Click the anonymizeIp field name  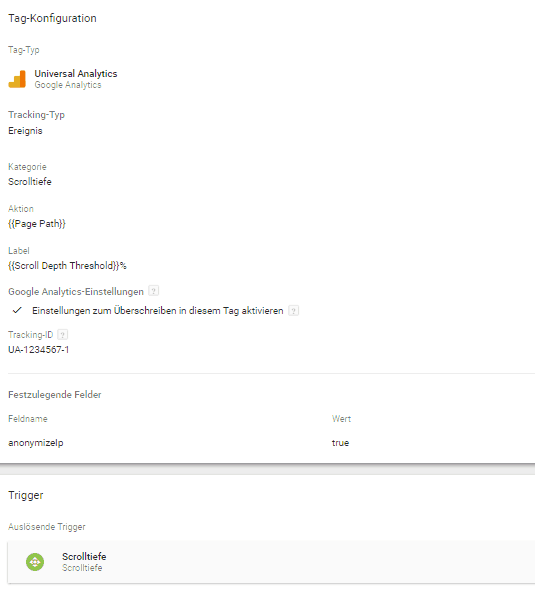(x=36, y=443)
